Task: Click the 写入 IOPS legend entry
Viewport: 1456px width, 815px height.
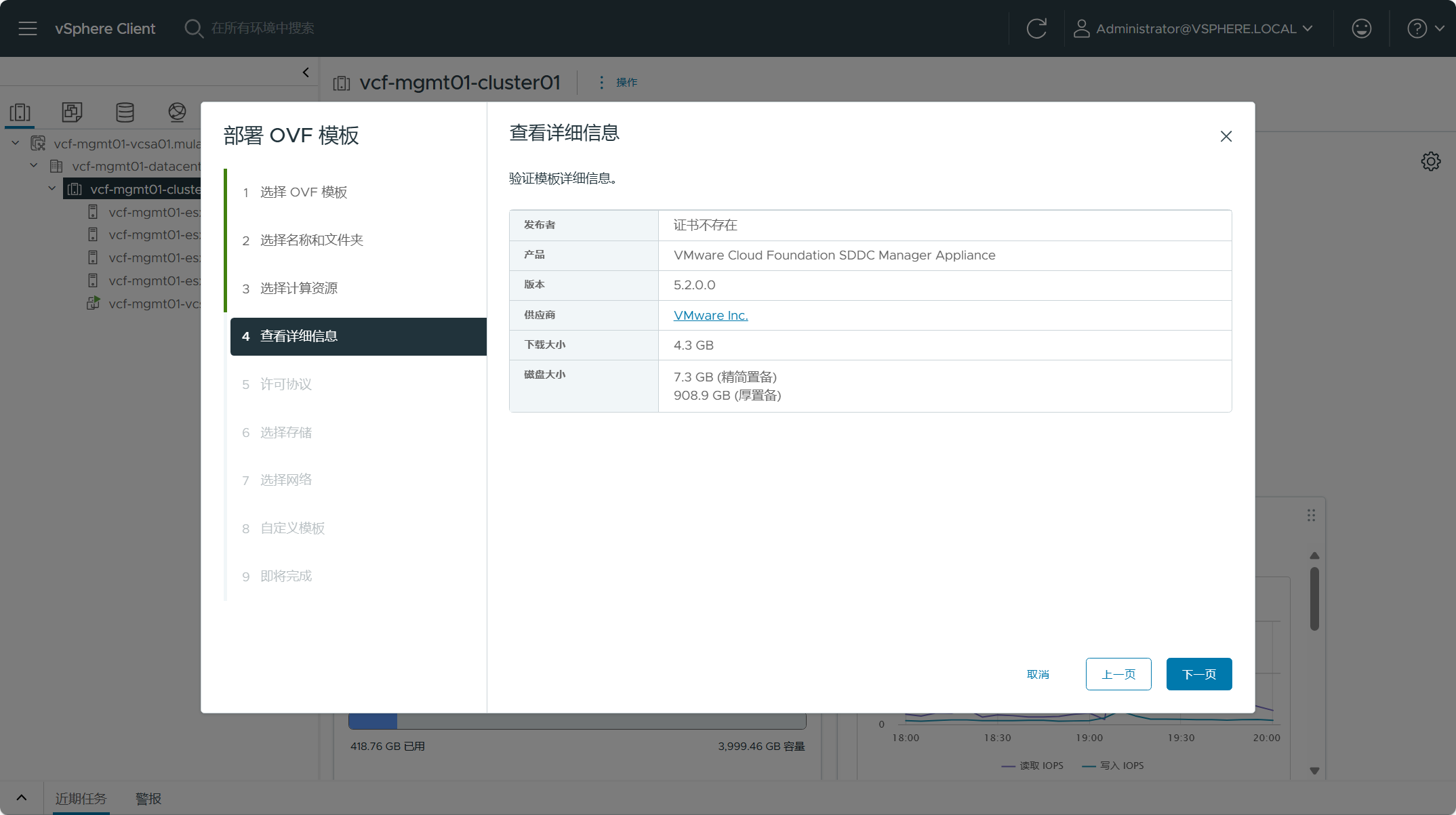Action: pos(1113,766)
